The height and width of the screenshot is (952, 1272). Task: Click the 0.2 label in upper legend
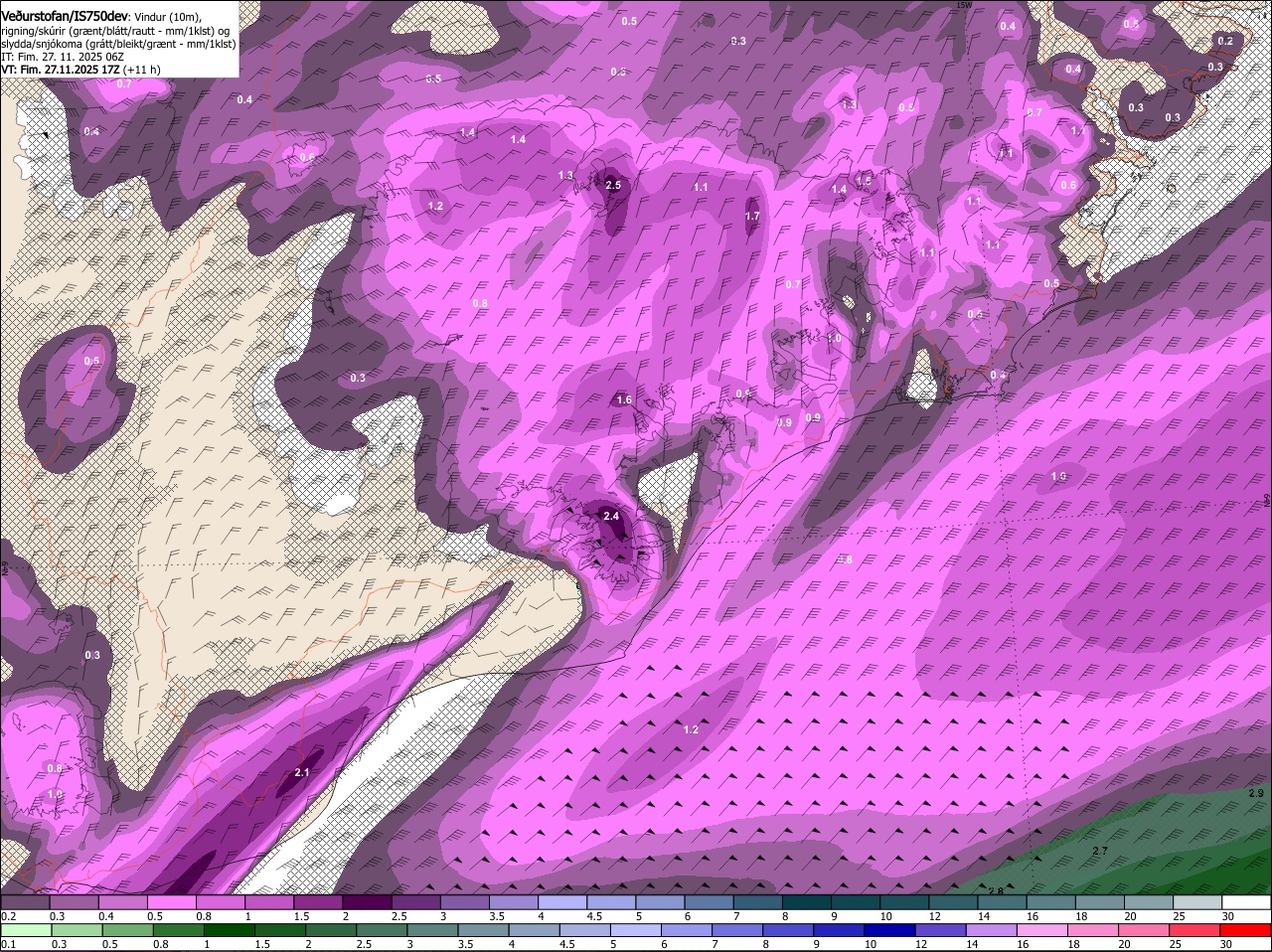point(8,916)
